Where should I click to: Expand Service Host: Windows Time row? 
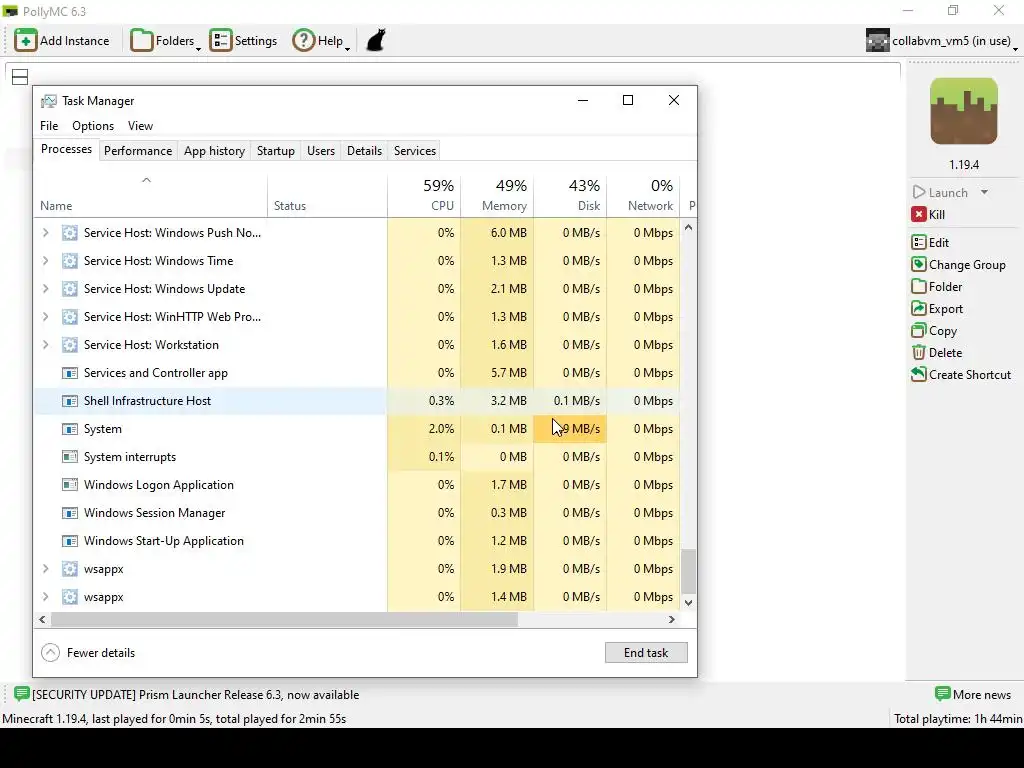(45, 261)
